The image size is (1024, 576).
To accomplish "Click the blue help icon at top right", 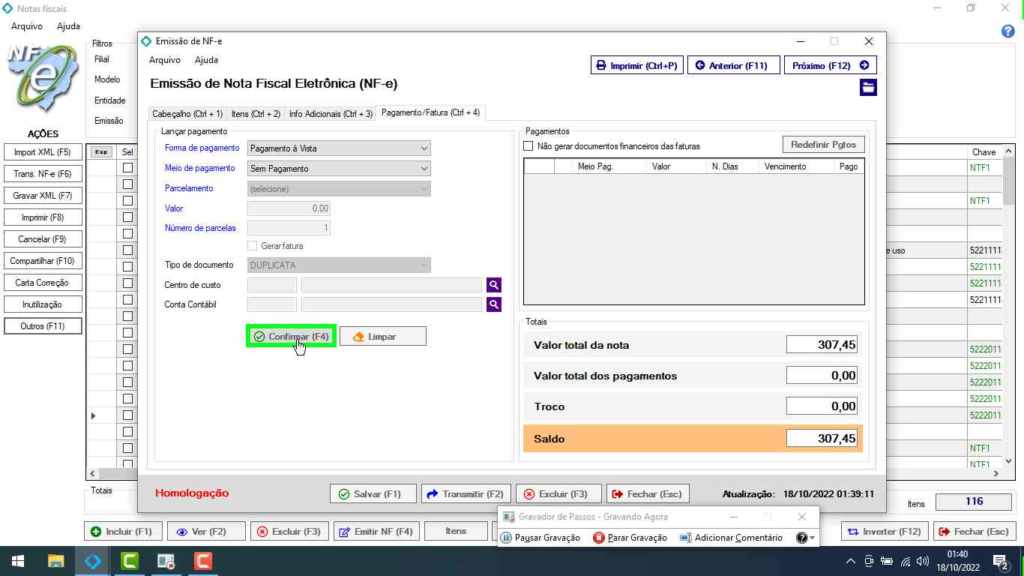I will pyautogui.click(x=1008, y=31).
